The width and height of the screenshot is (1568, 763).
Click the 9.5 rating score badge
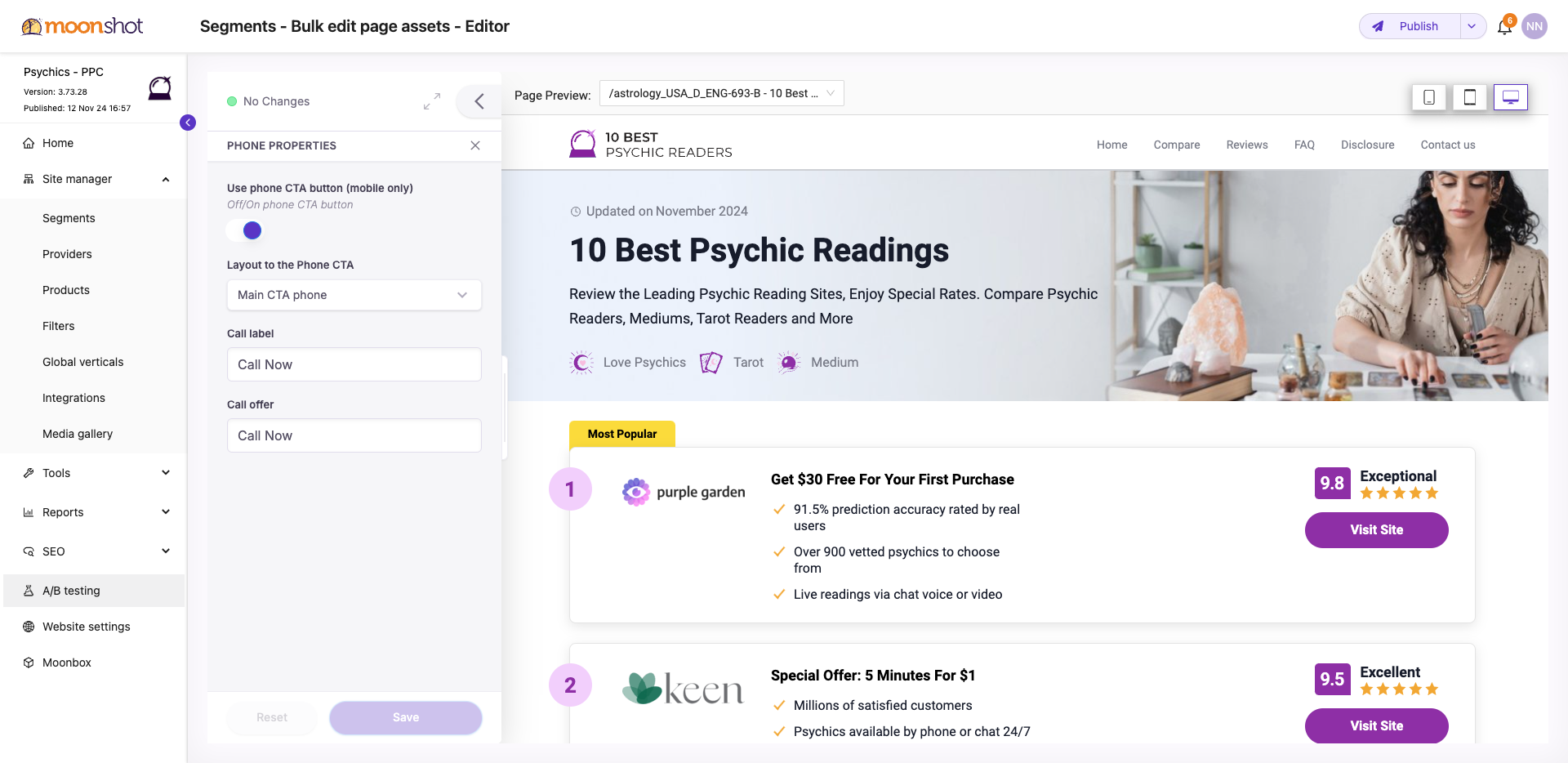tap(1333, 679)
